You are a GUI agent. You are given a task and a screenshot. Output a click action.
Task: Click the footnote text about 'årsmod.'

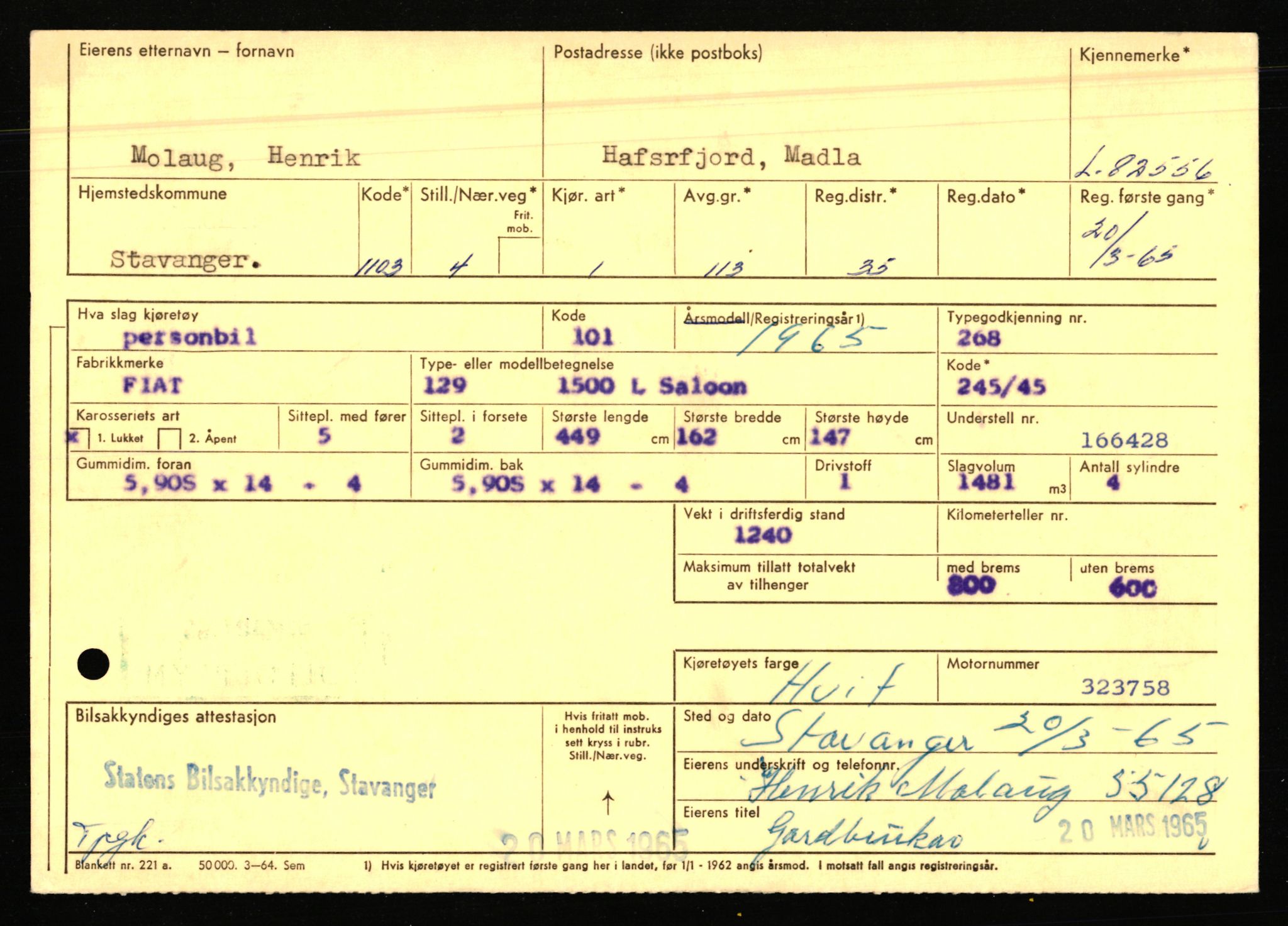680,866
